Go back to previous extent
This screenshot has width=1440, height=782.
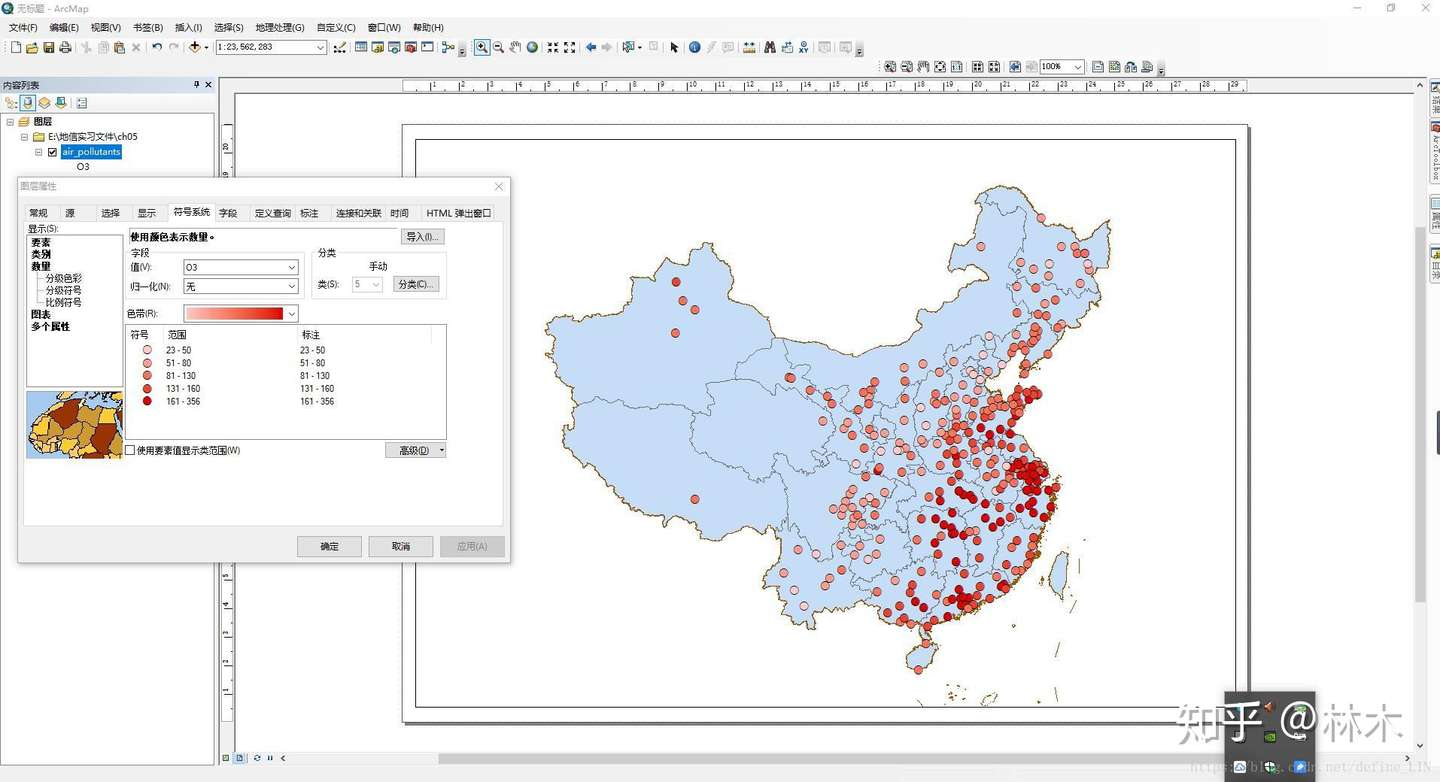coord(590,47)
